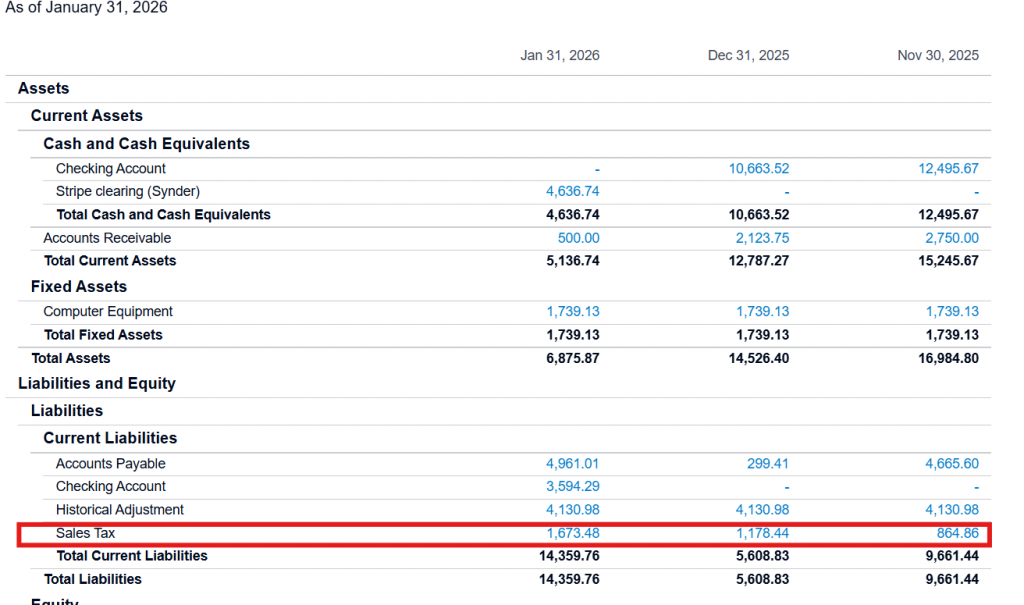
Task: Select the Nov 30, 2025 column header
Action: pyautogui.click(x=938, y=55)
